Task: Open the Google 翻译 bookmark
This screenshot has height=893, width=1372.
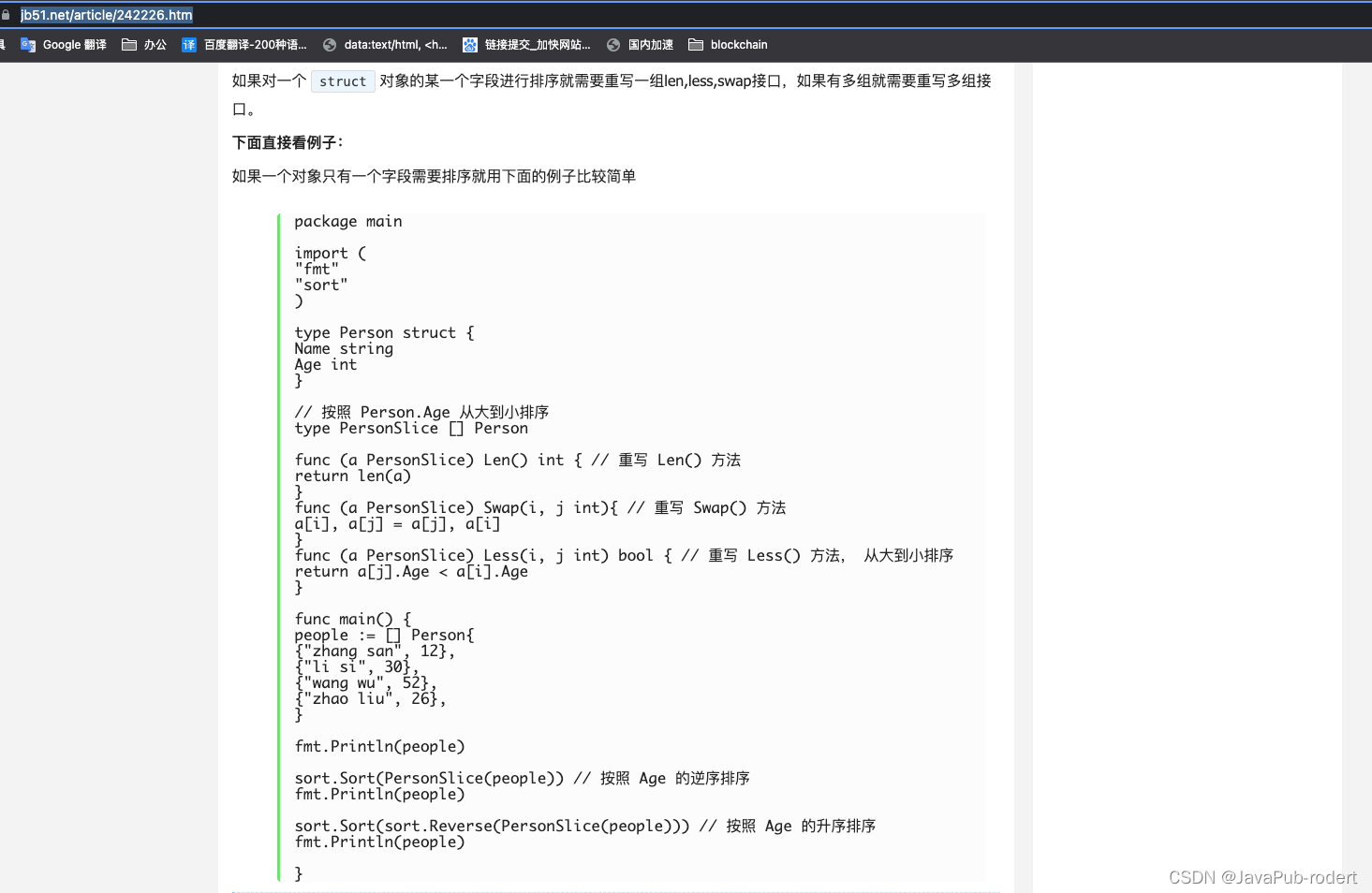Action: coord(64,45)
